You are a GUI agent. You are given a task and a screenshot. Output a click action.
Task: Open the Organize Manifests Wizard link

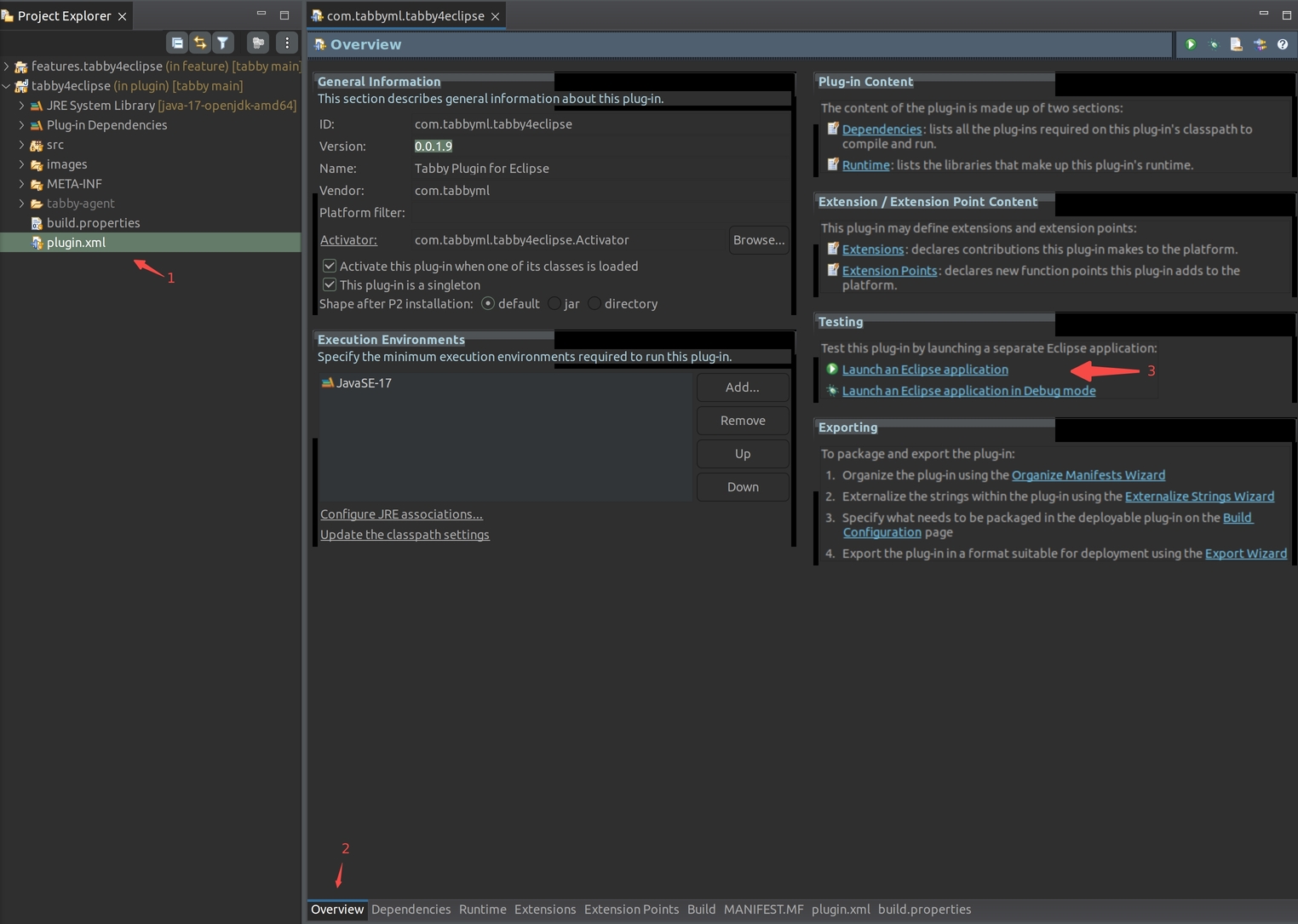1088,475
